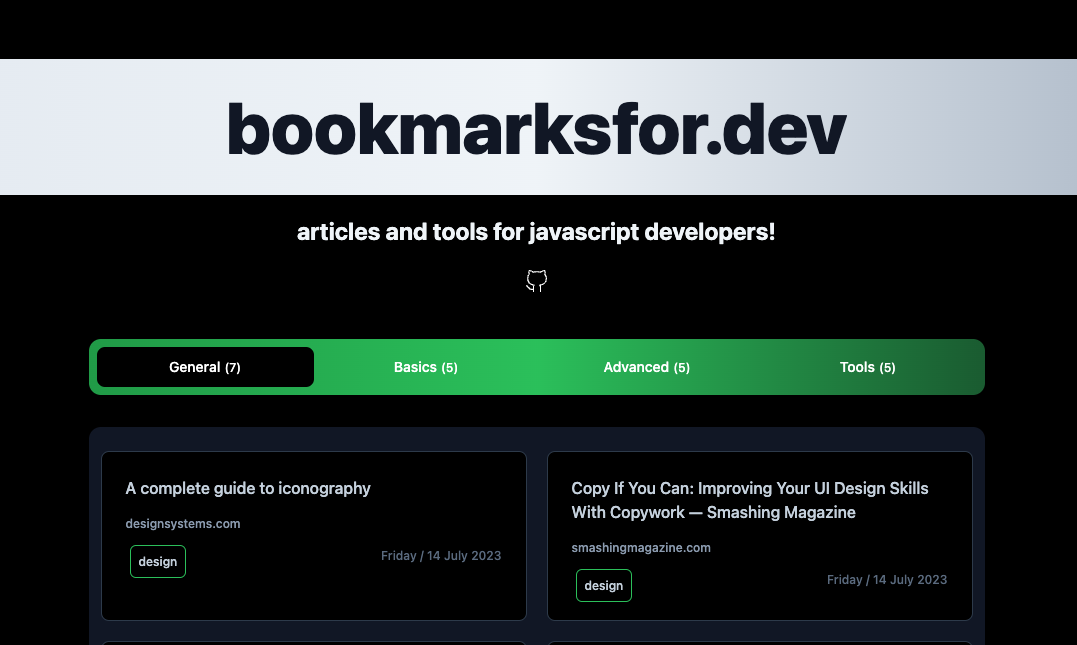Click the design tag on the iconography card
Screen dimensions: 1077x645
point(157,561)
